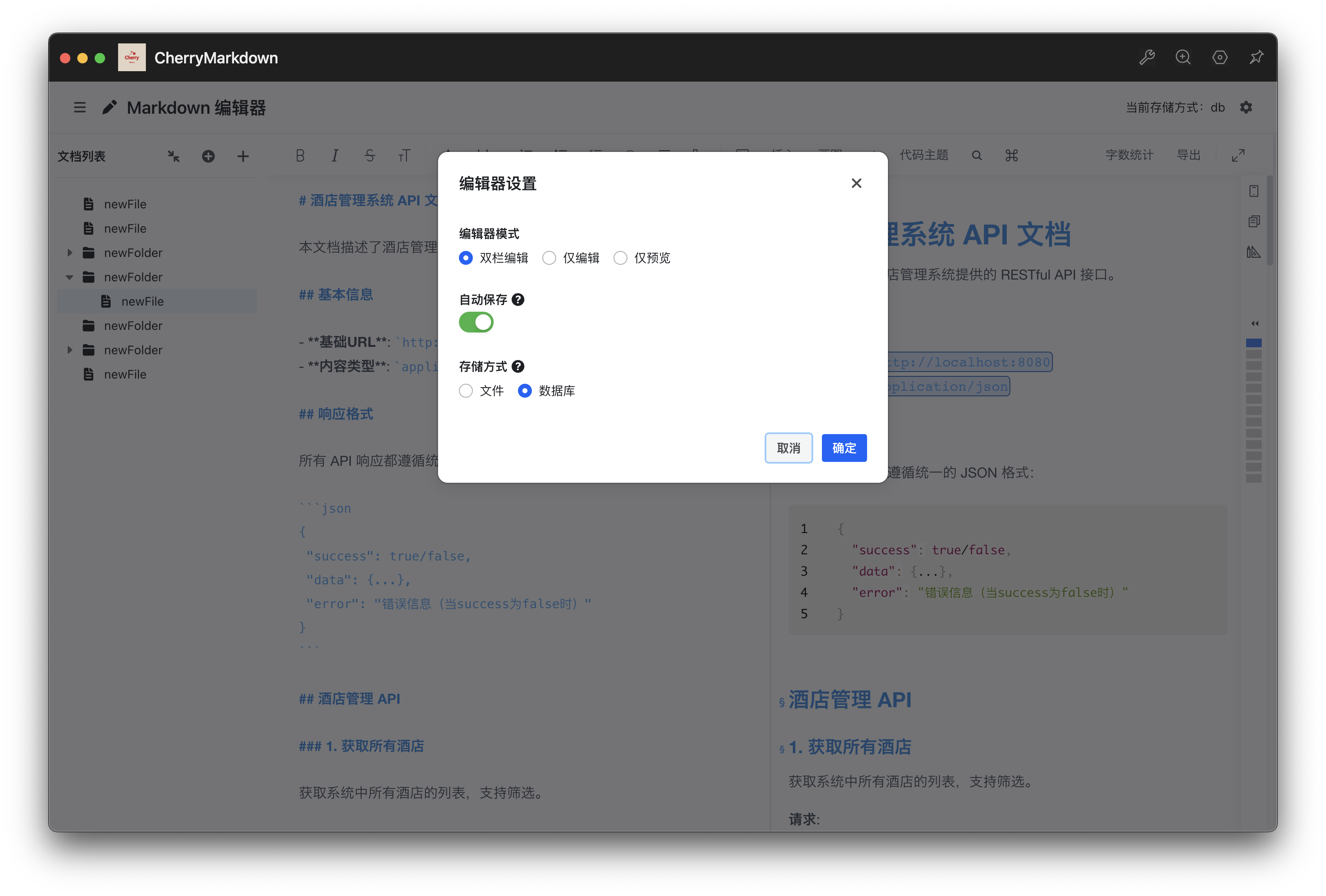Click the 当前存储方式: db label

[x=1175, y=107]
